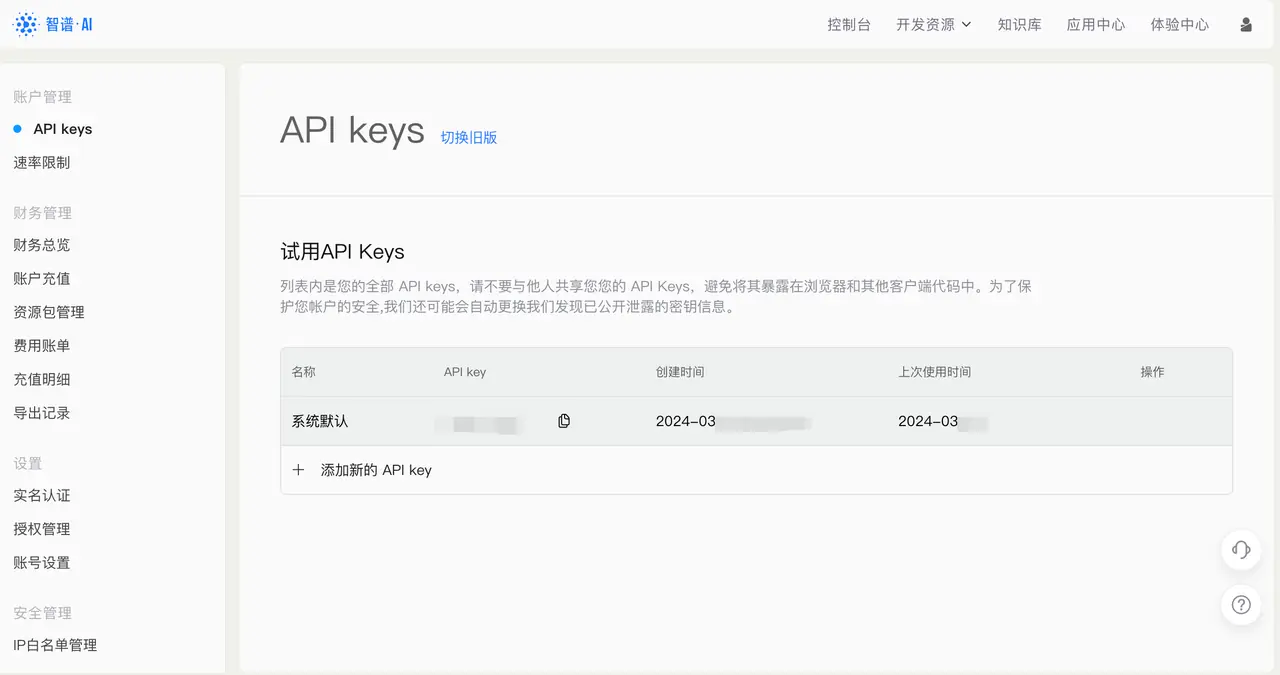1280x675 pixels.
Task: Click the help question mark icon
Action: pyautogui.click(x=1240, y=604)
